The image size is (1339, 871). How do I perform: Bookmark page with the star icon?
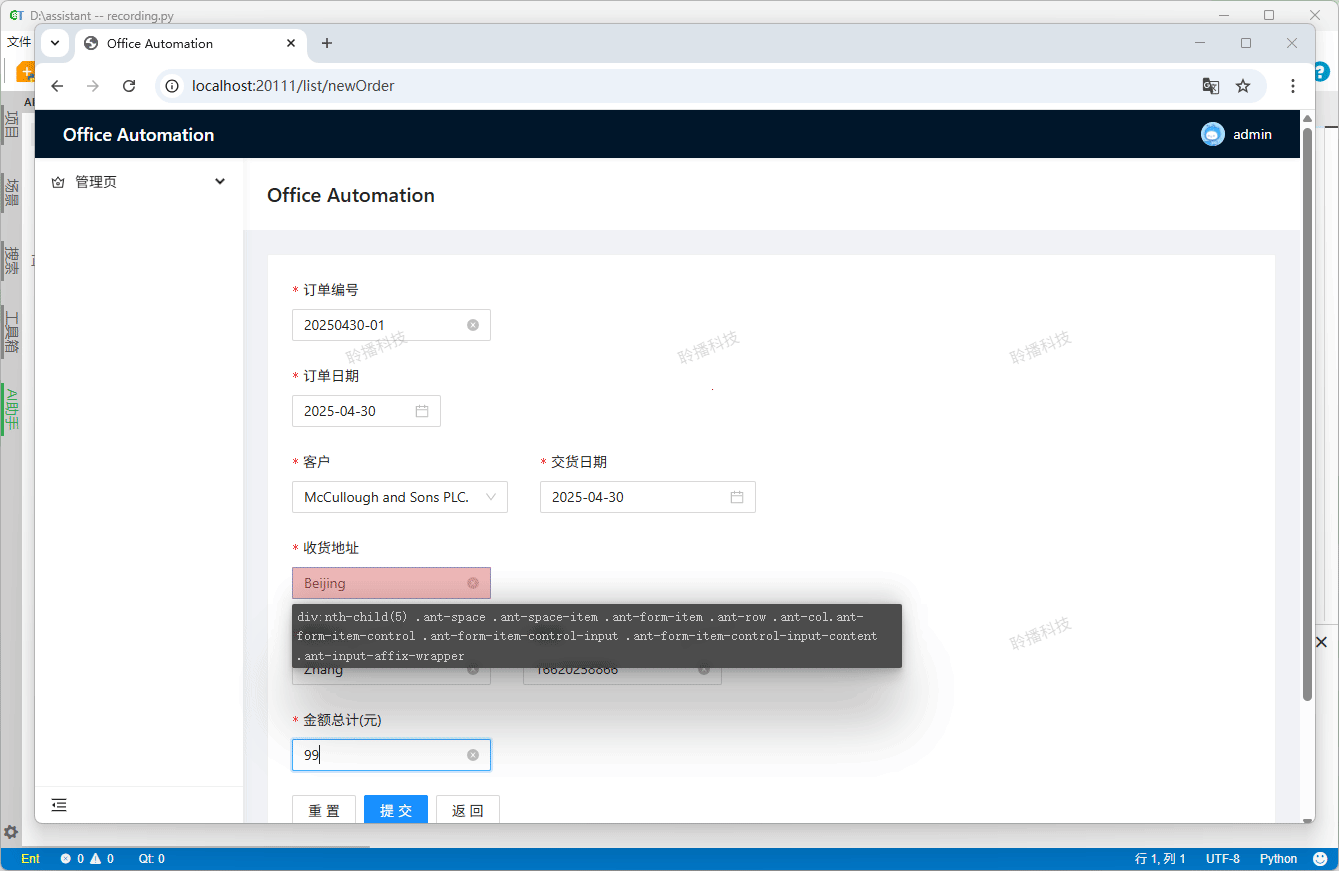pos(1243,86)
